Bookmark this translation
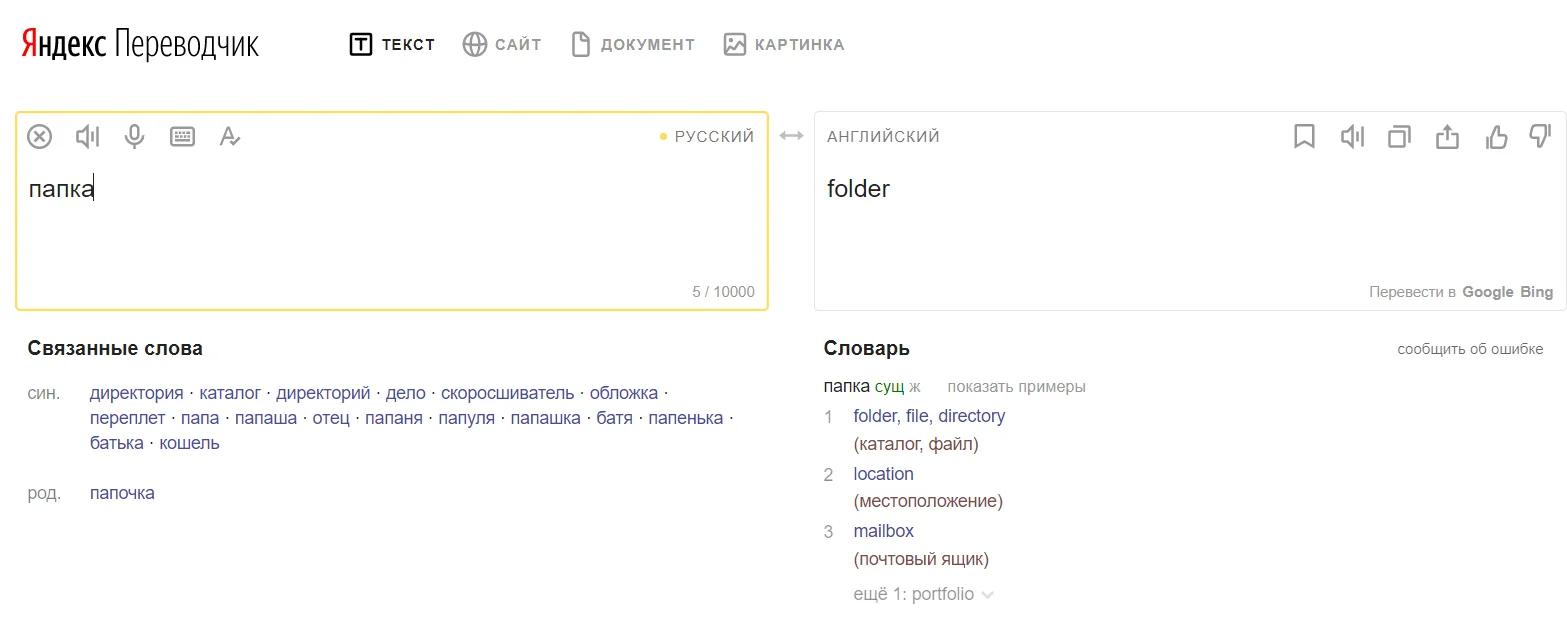 [1304, 136]
